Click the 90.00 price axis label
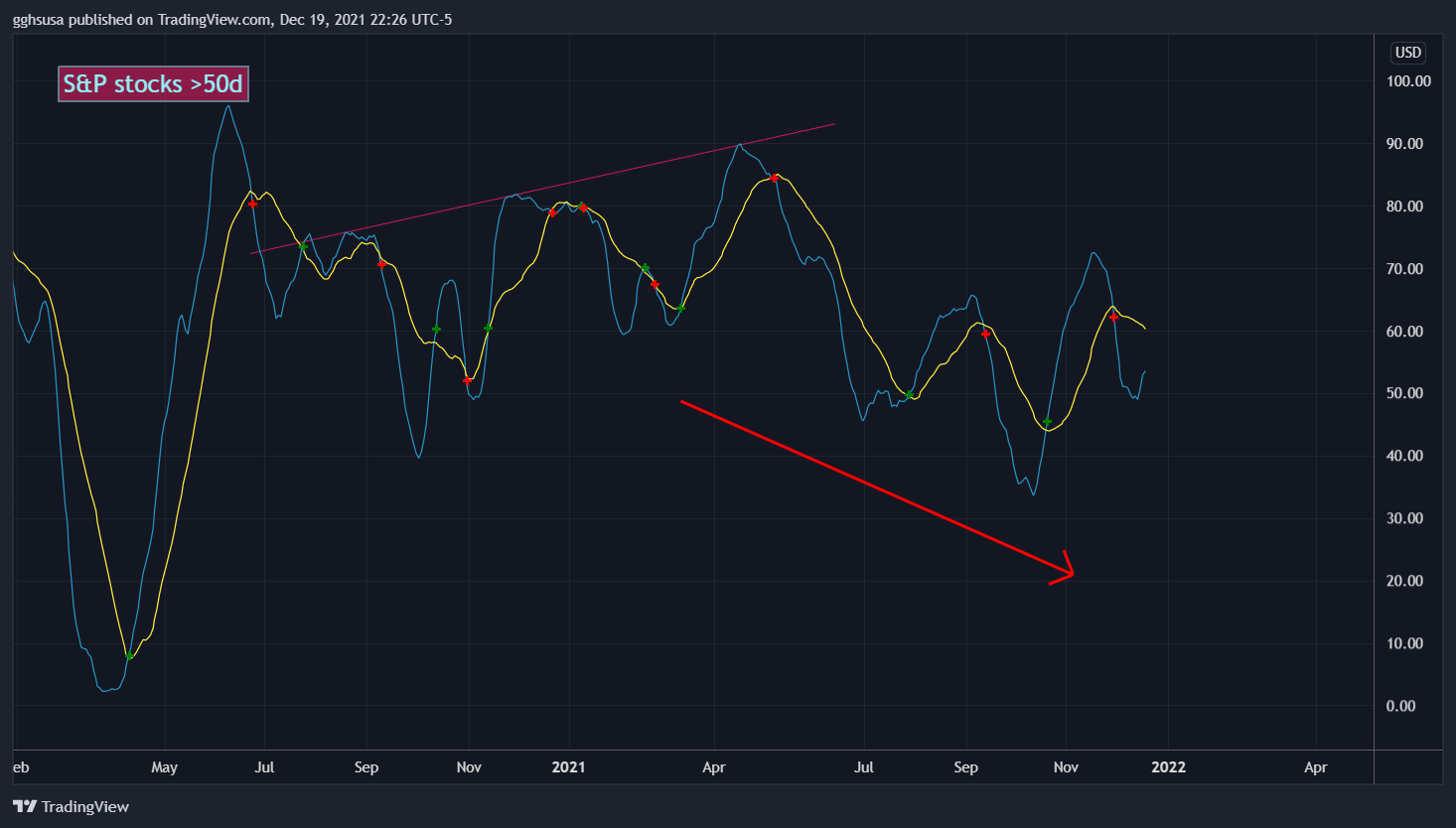Viewport: 1456px width, 828px height. coord(1404,144)
